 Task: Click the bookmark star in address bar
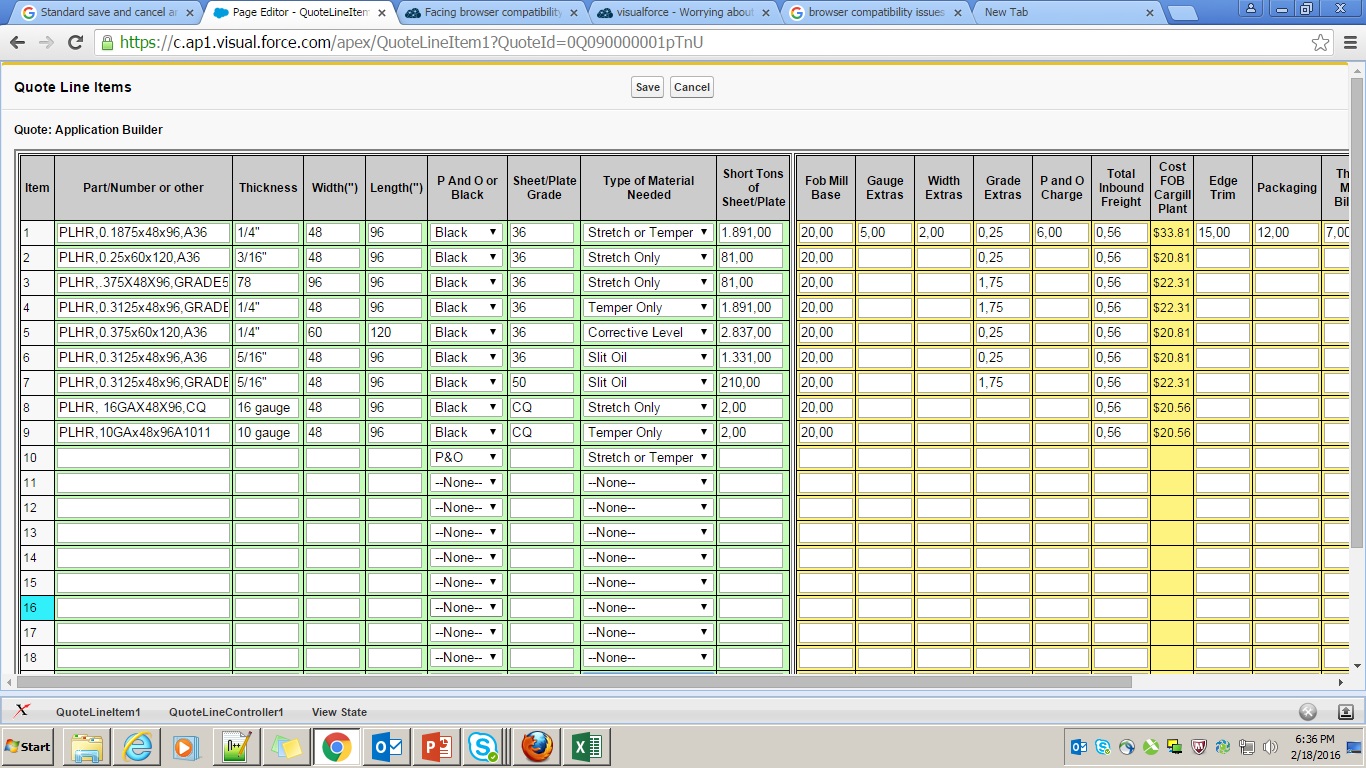tap(1320, 43)
